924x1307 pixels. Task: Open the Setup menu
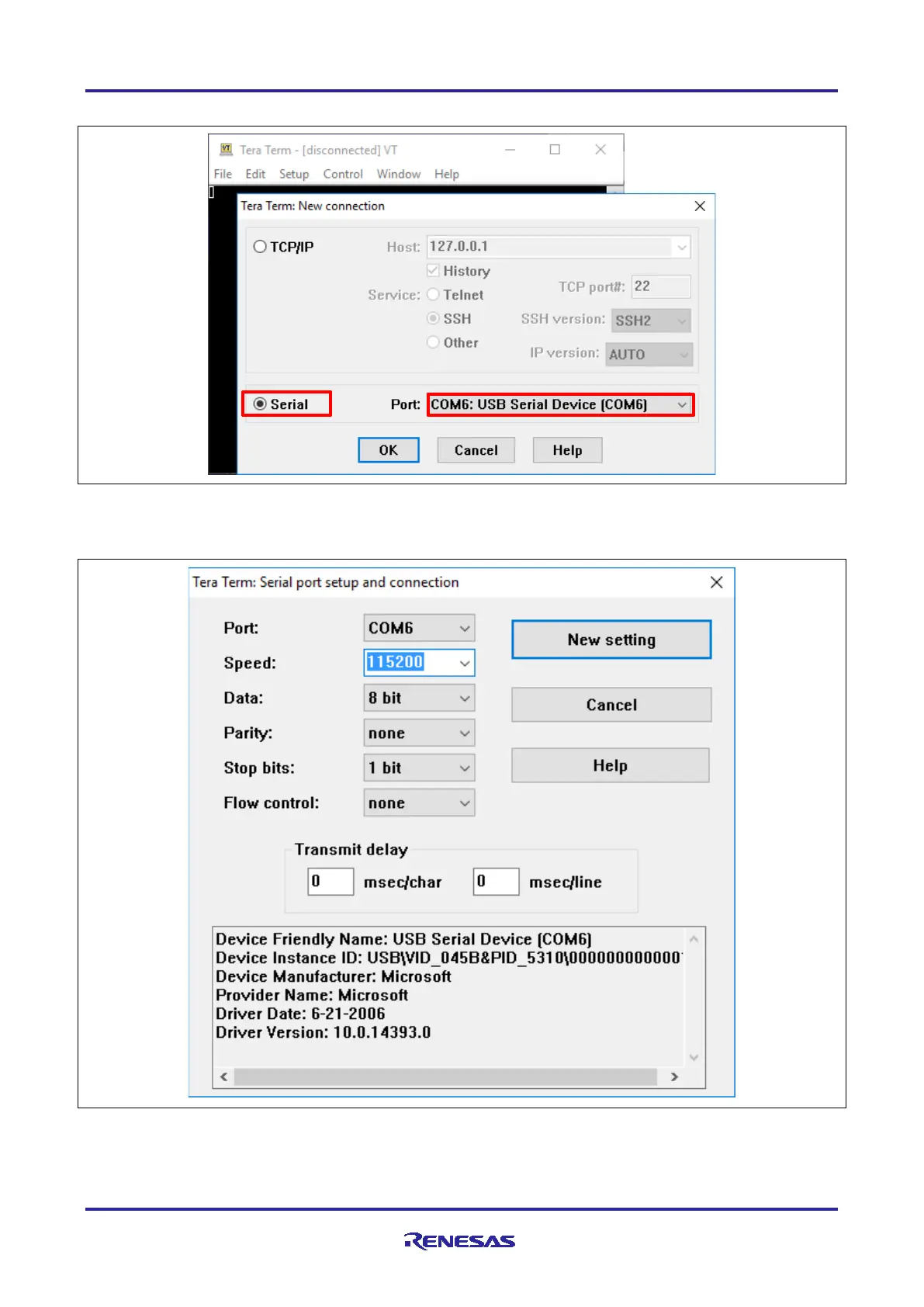click(294, 174)
